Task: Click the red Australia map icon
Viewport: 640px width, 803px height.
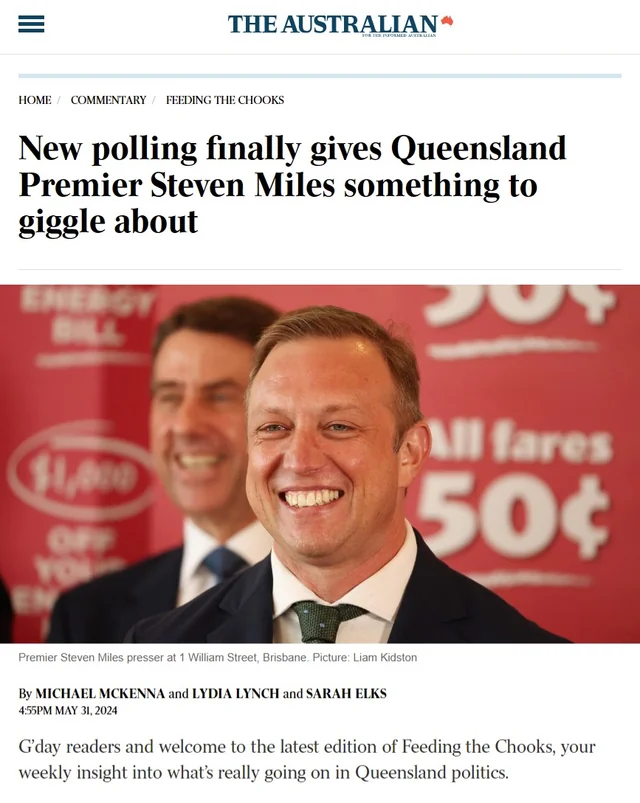Action: 446,20
